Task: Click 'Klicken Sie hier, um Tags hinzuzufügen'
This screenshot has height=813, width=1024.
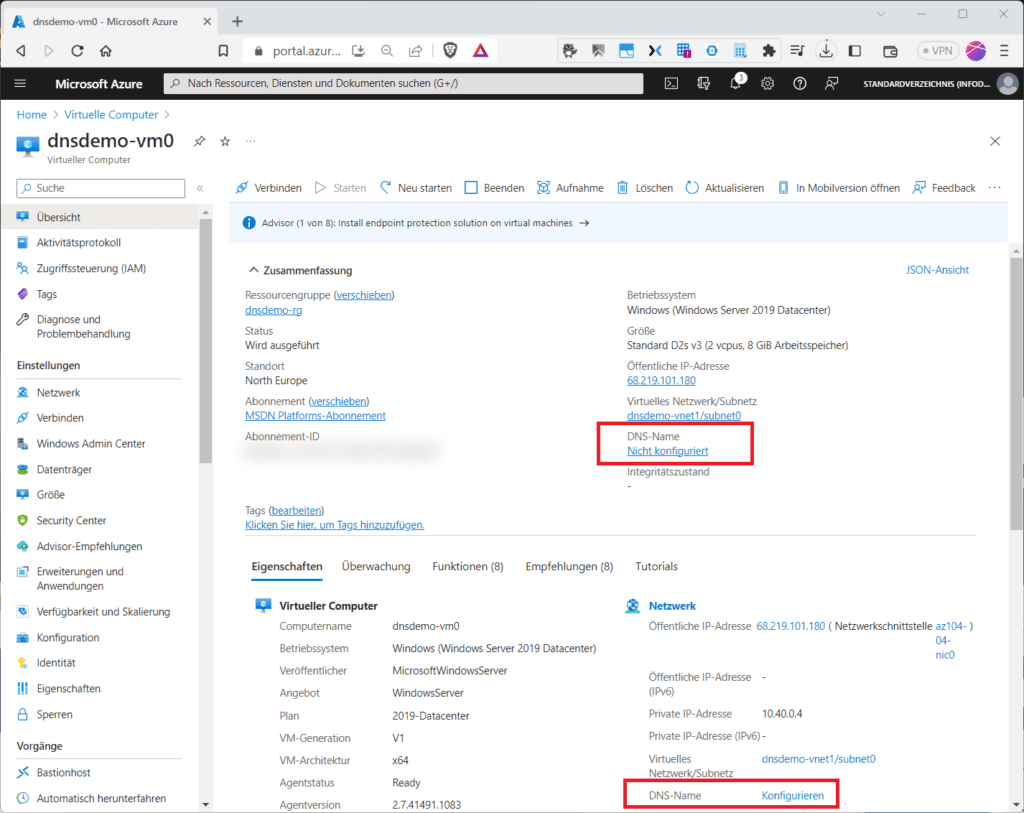Action: click(x=334, y=525)
